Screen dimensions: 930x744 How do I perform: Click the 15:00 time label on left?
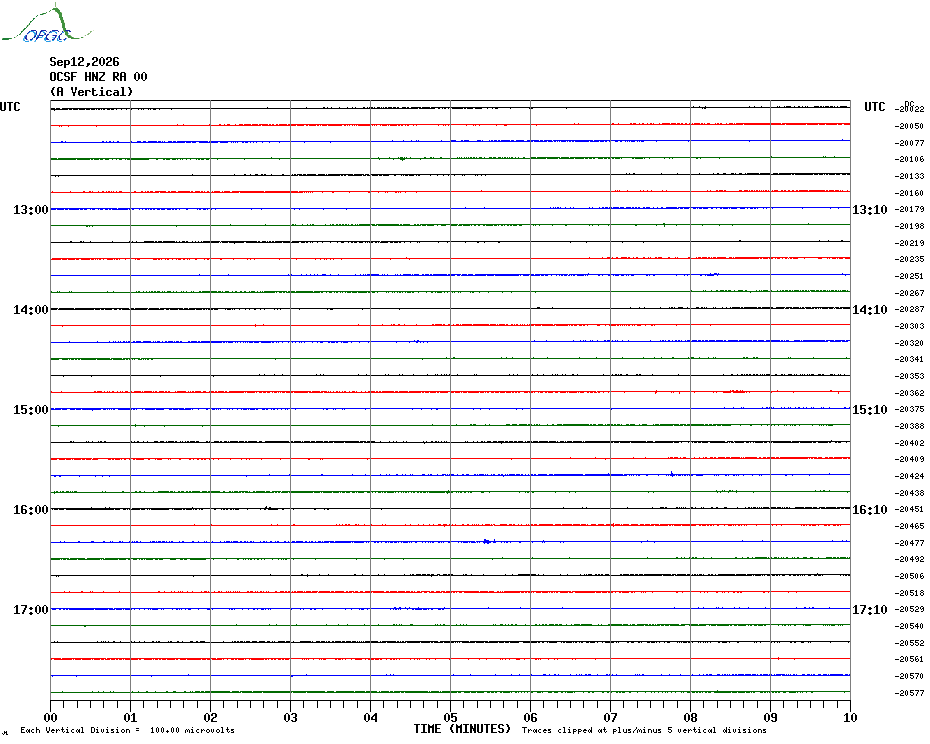click(x=30, y=410)
